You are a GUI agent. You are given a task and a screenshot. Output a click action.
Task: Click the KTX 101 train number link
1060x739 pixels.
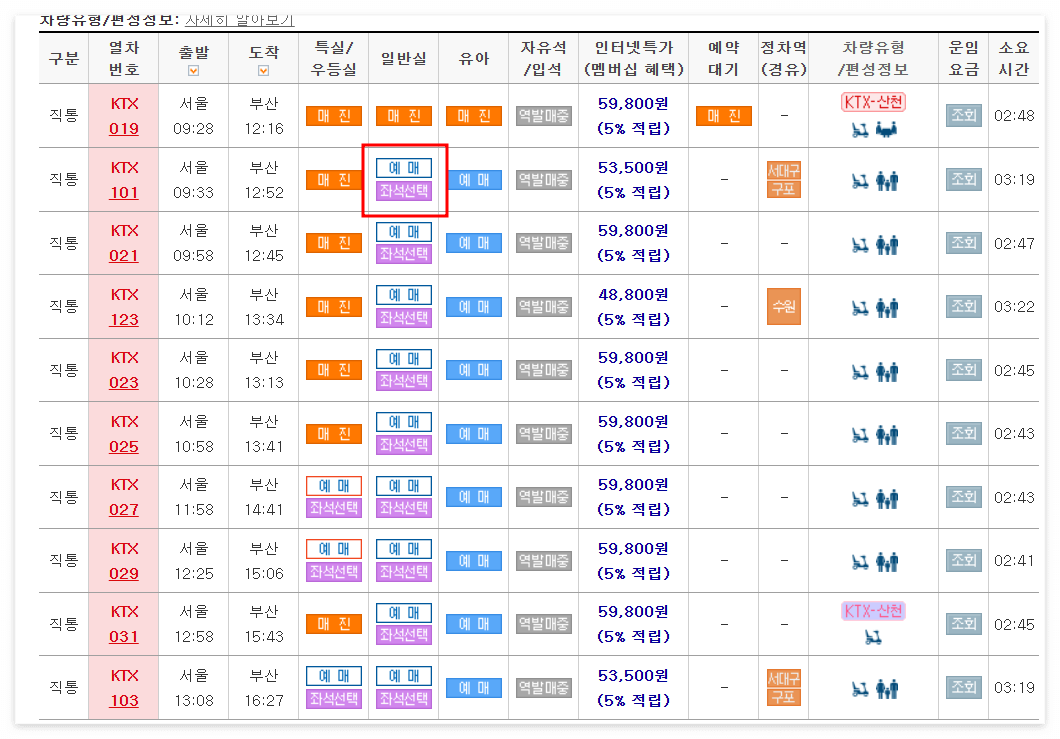click(x=123, y=181)
